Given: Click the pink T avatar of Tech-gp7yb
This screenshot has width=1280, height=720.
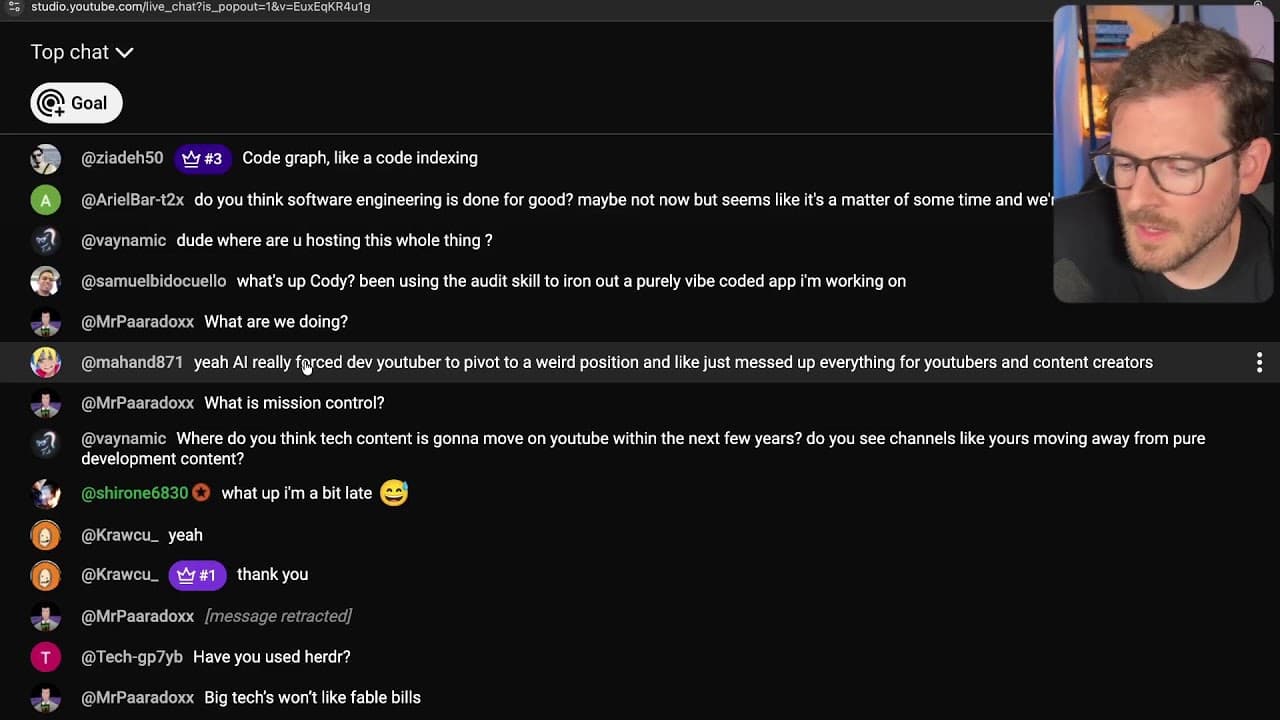Looking at the screenshot, I should point(45,657).
